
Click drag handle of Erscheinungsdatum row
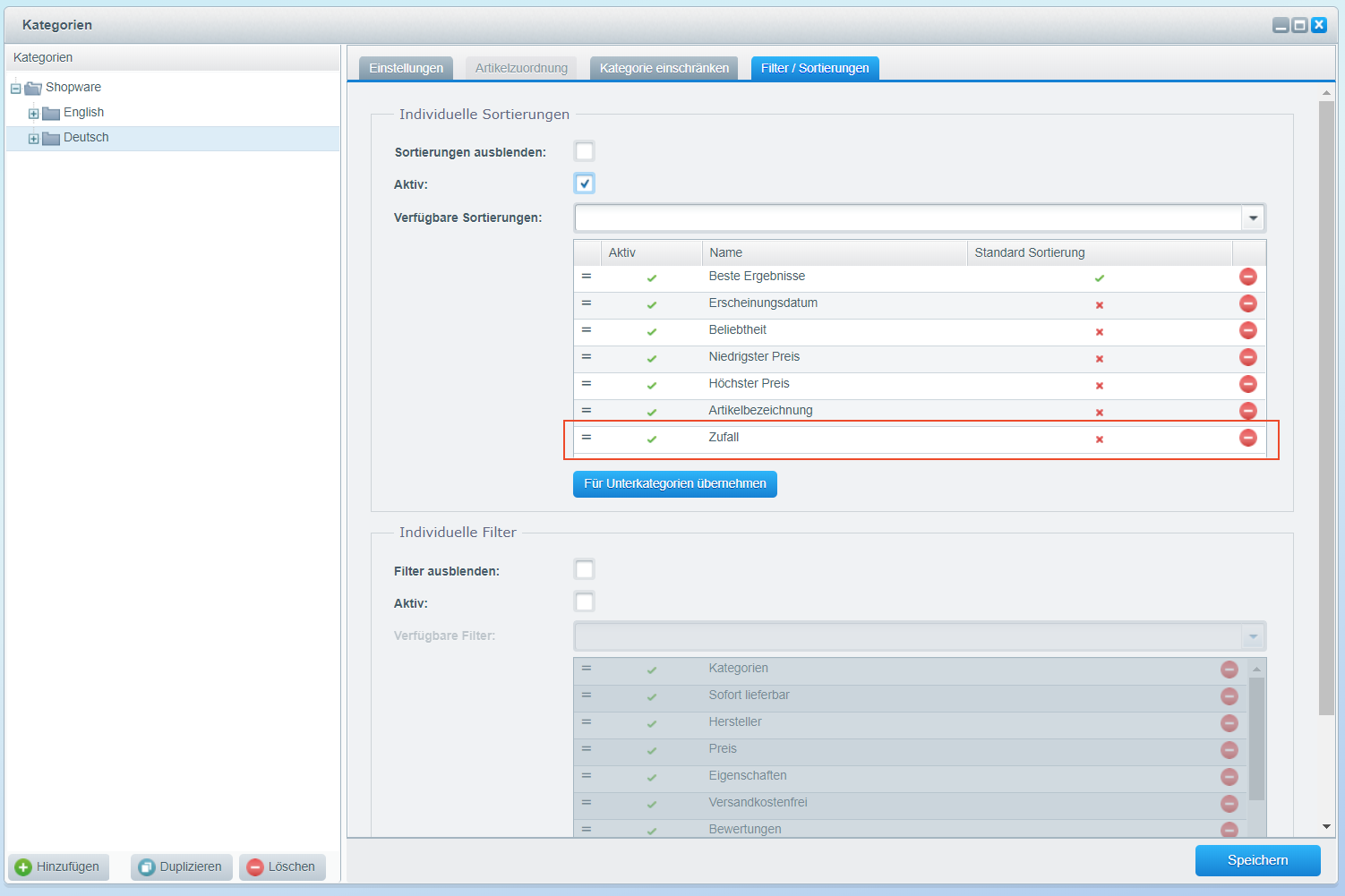pos(587,303)
